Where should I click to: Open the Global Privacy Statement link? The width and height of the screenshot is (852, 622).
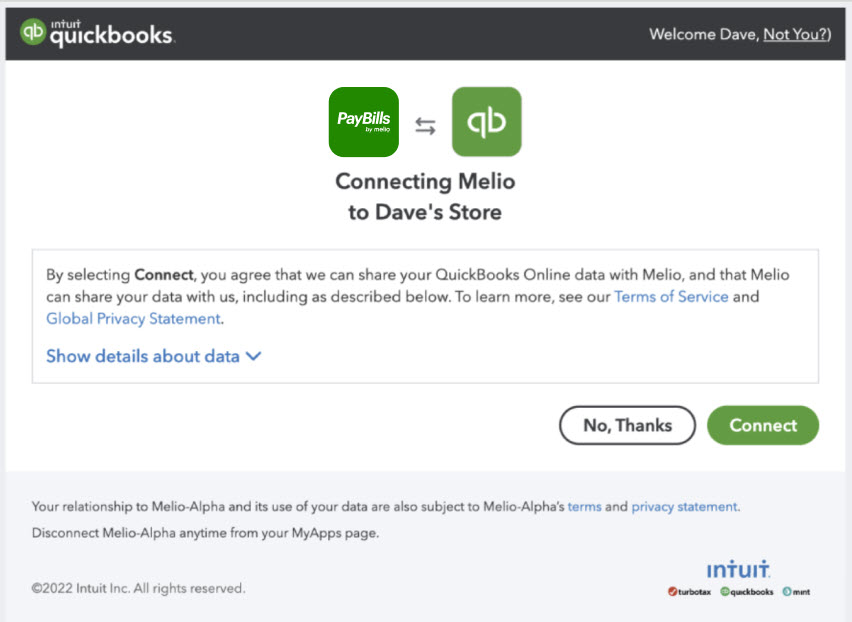pyautogui.click(x=133, y=319)
